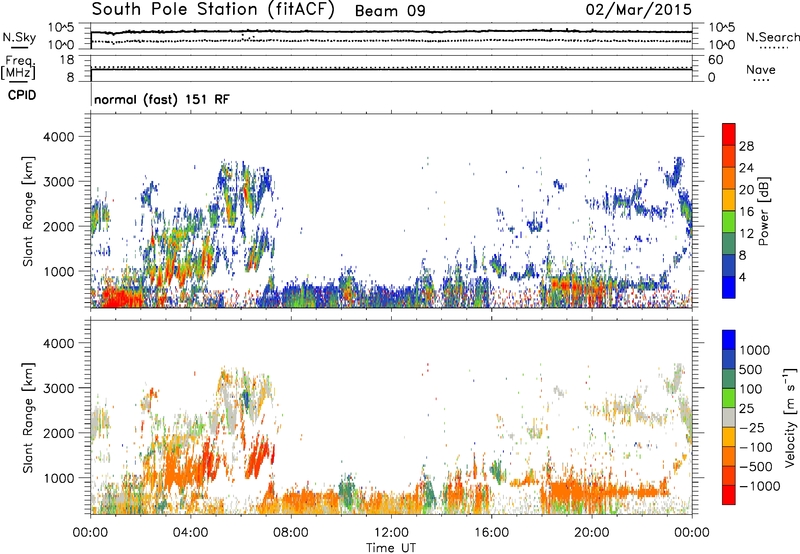Image resolution: width=800 pixels, height=554 pixels.
Task: Click the date '02/Mar/2015'
Action: point(638,9)
